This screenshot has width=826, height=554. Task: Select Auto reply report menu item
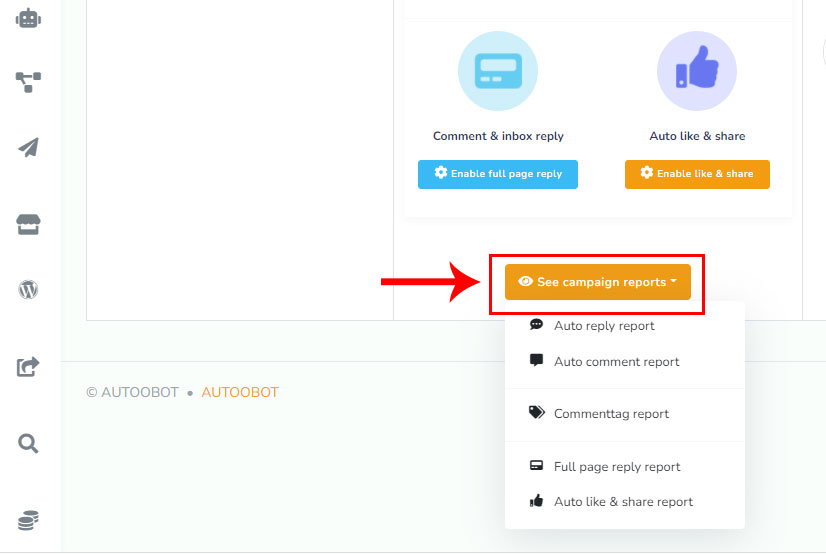[x=604, y=326]
